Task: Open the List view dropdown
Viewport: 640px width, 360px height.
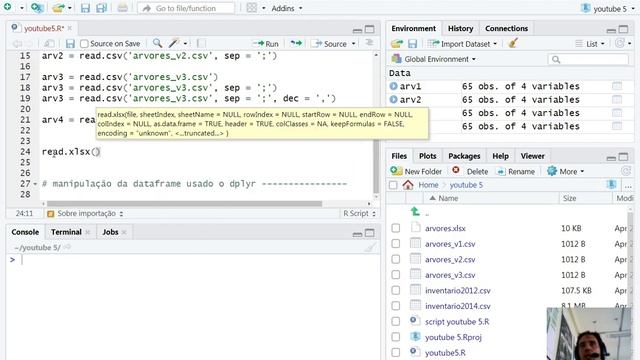Action: coord(590,44)
